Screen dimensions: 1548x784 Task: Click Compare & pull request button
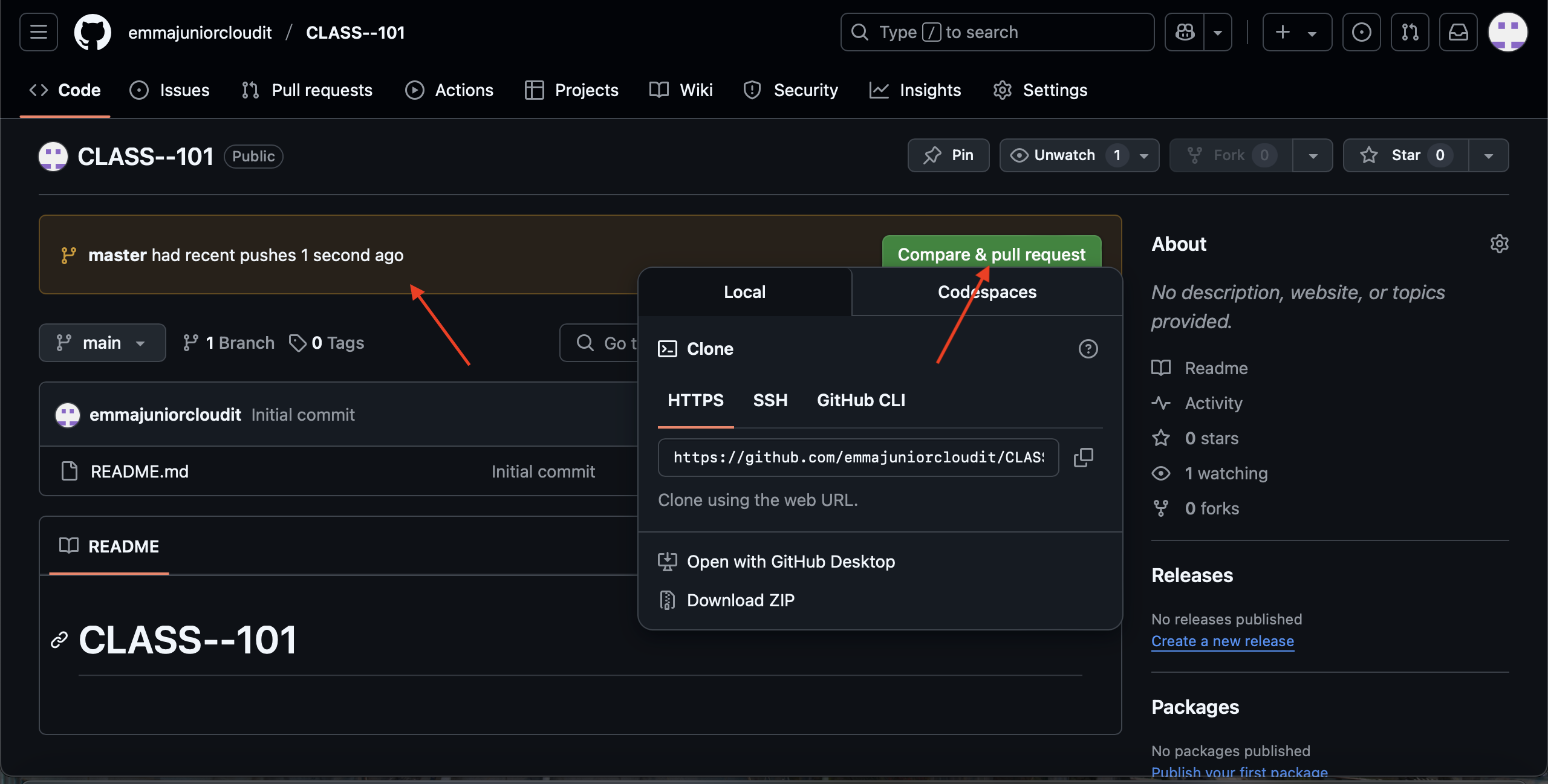tap(992, 253)
